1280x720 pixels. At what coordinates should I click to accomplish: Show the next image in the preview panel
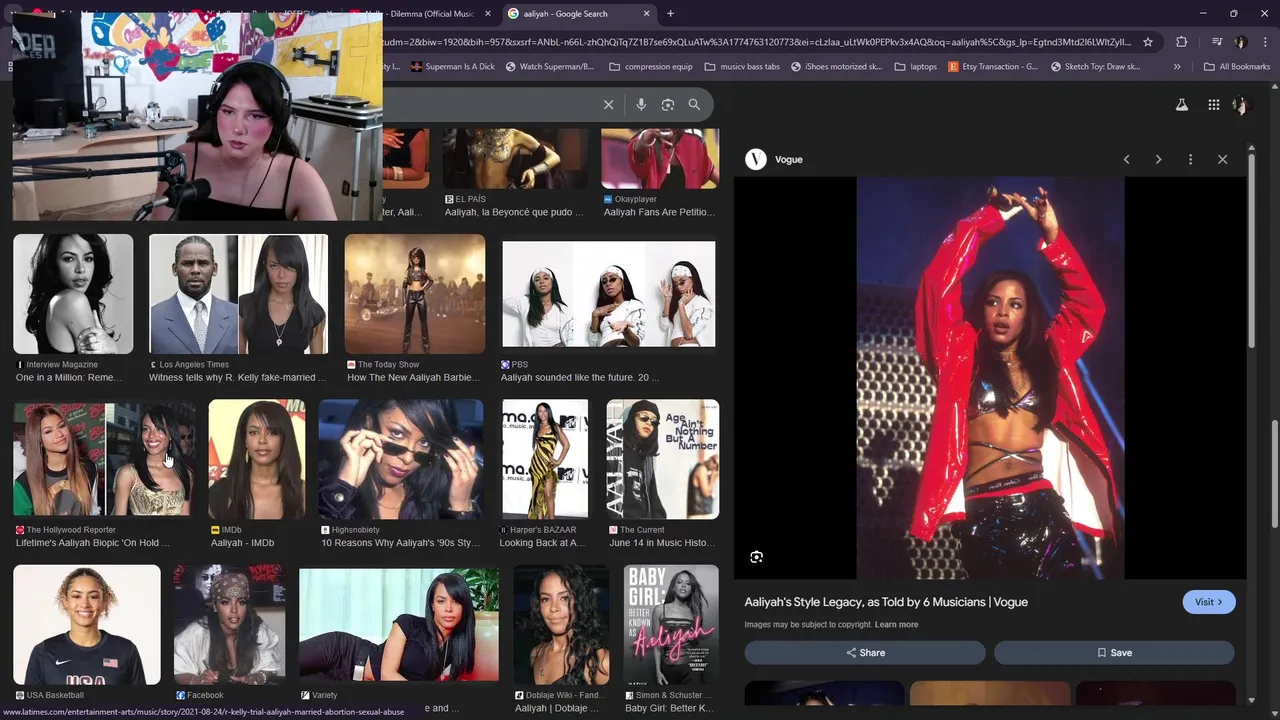(1159, 160)
